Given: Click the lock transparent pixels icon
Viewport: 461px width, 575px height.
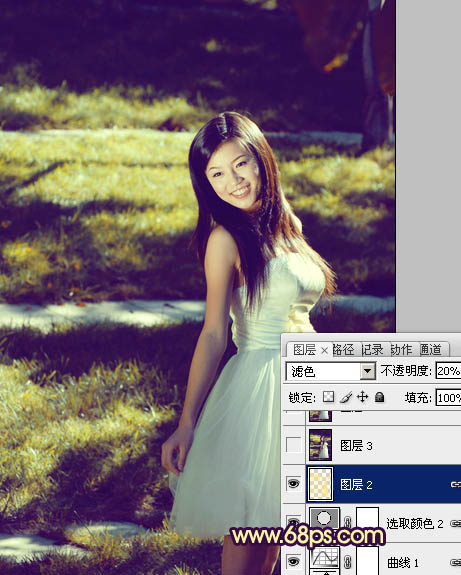Looking at the screenshot, I should (x=328, y=397).
